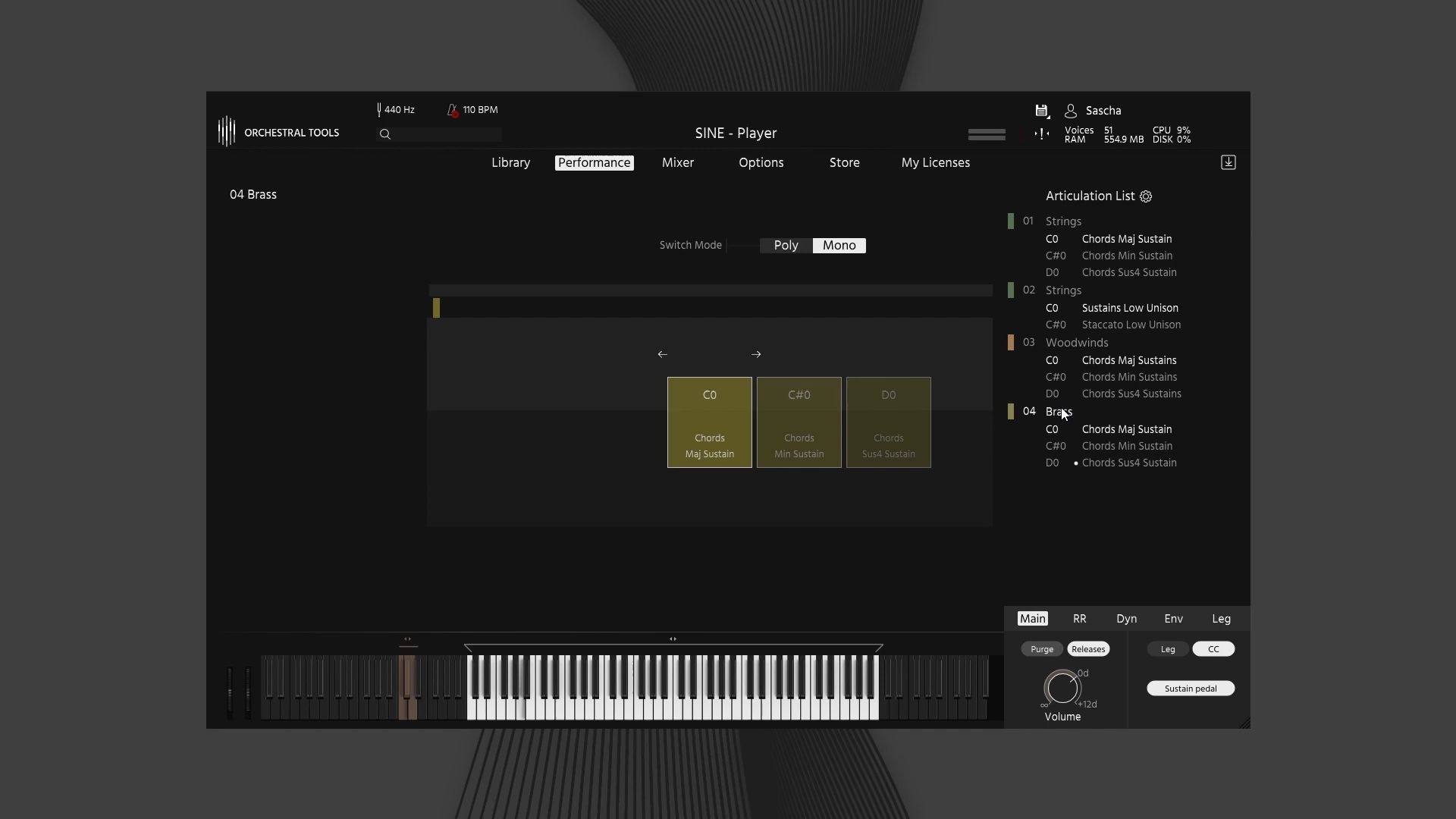Click the metronome icon beside 110 BPM

point(453,109)
